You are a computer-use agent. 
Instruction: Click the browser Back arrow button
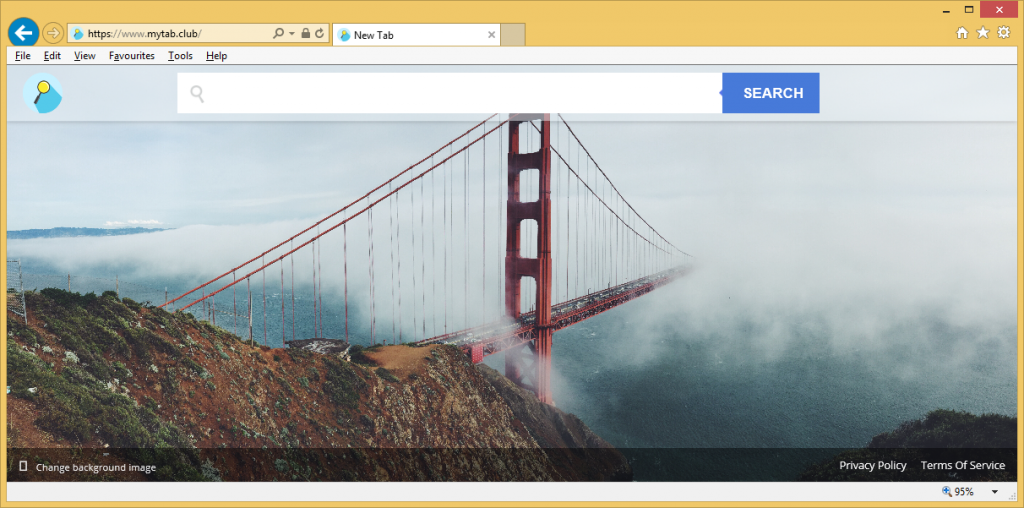coord(23,33)
